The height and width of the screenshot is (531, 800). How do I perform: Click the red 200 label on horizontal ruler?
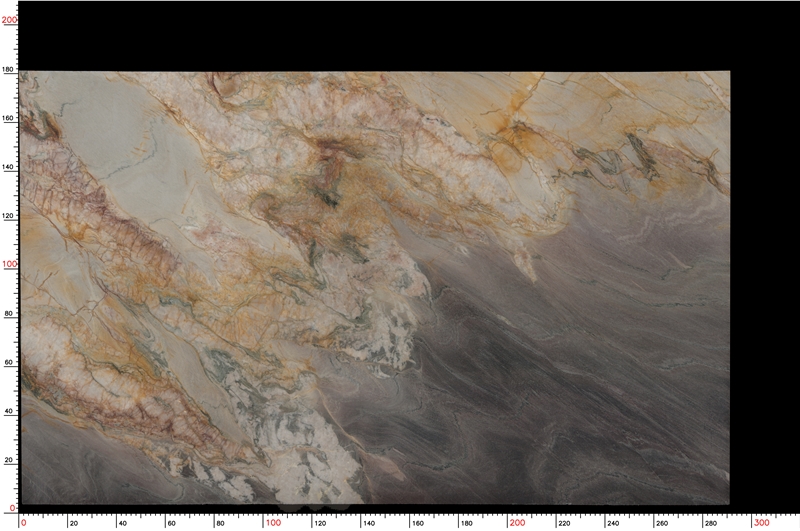click(517, 523)
